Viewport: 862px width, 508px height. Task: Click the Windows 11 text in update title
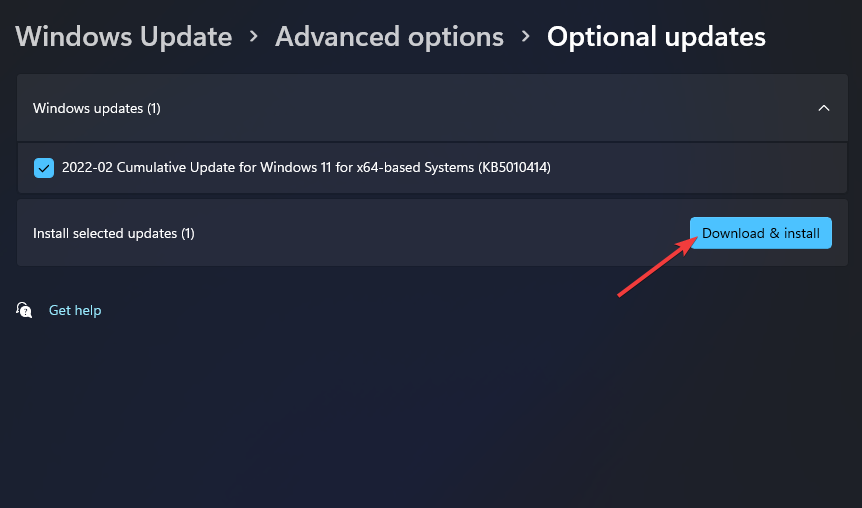(298, 168)
